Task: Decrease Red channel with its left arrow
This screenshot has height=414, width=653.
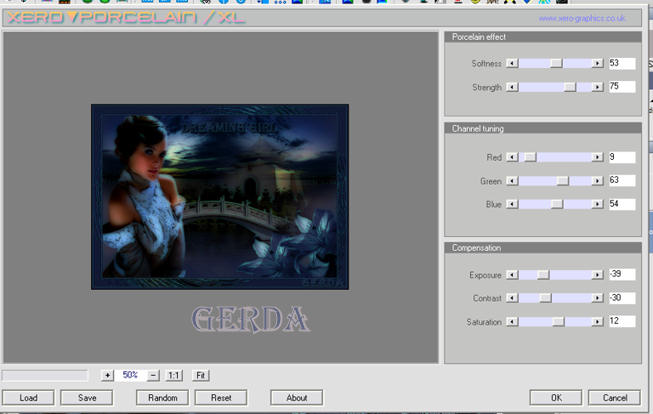Action: click(512, 157)
